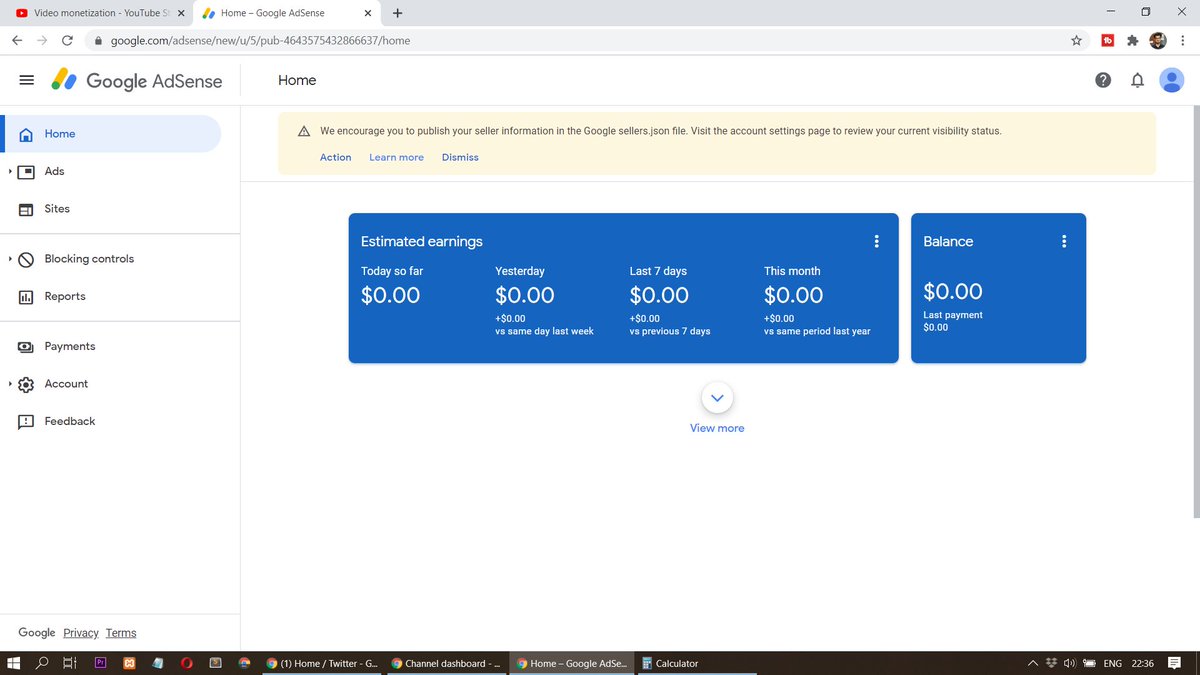The height and width of the screenshot is (675, 1200).
Task: Click the Last payment text
Action: click(x=953, y=315)
